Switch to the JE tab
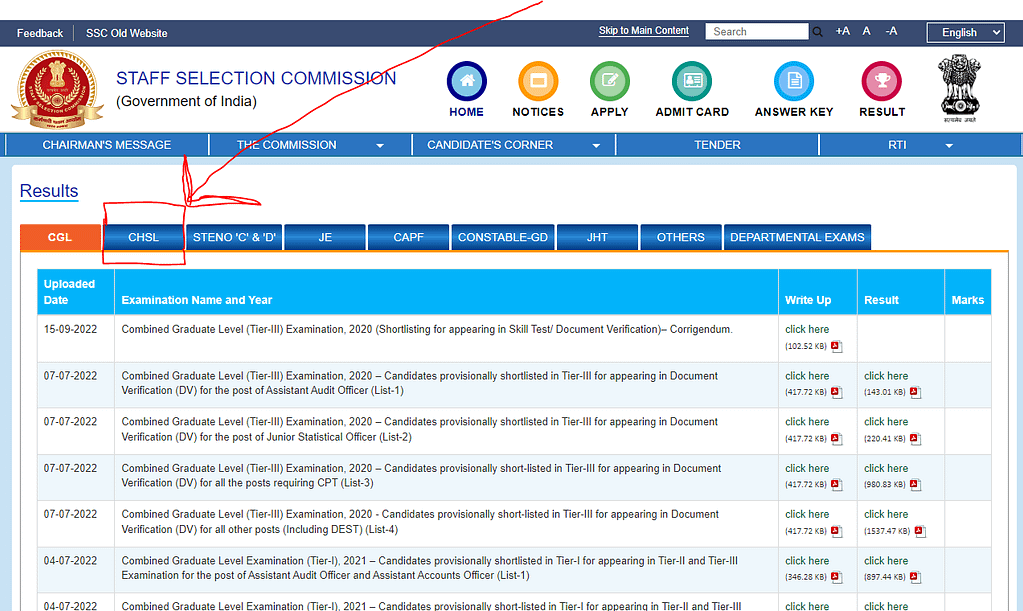Image resolution: width=1023 pixels, height=611 pixels. 325,237
